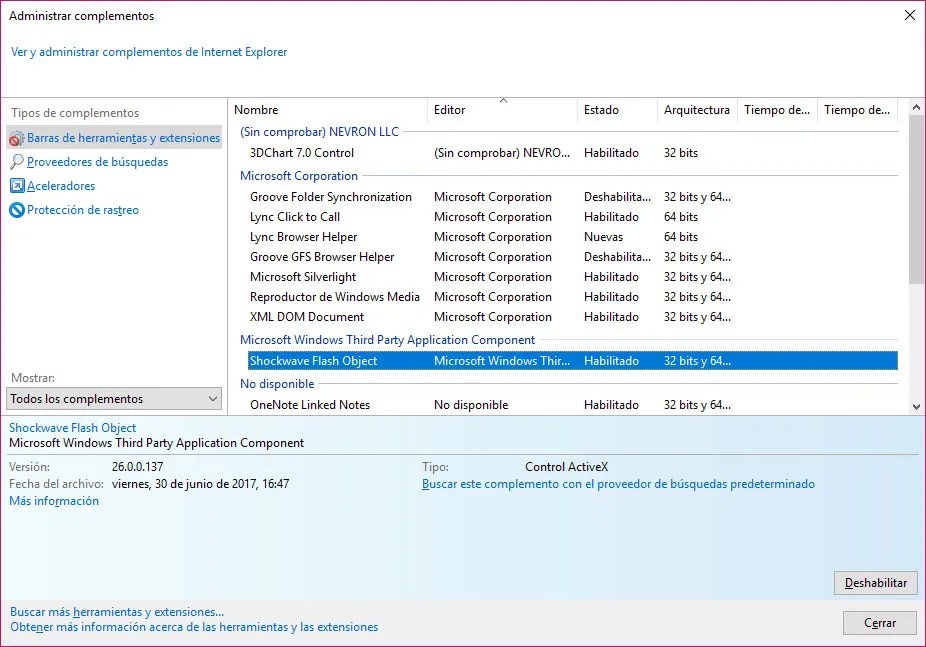Sort by the Editor column header
The height and width of the screenshot is (647, 926).
tap(503, 110)
